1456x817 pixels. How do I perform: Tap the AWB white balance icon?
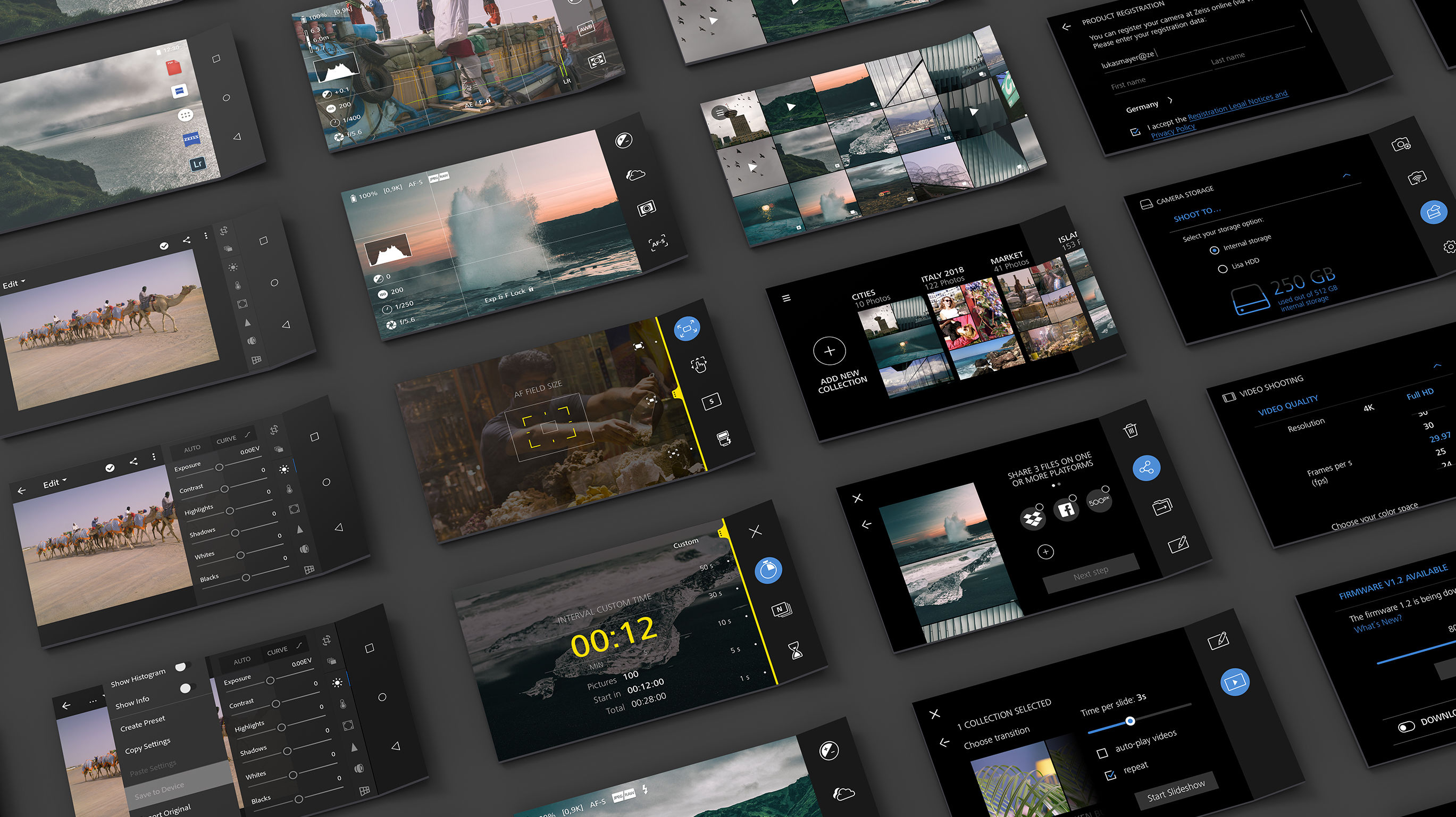(x=586, y=27)
